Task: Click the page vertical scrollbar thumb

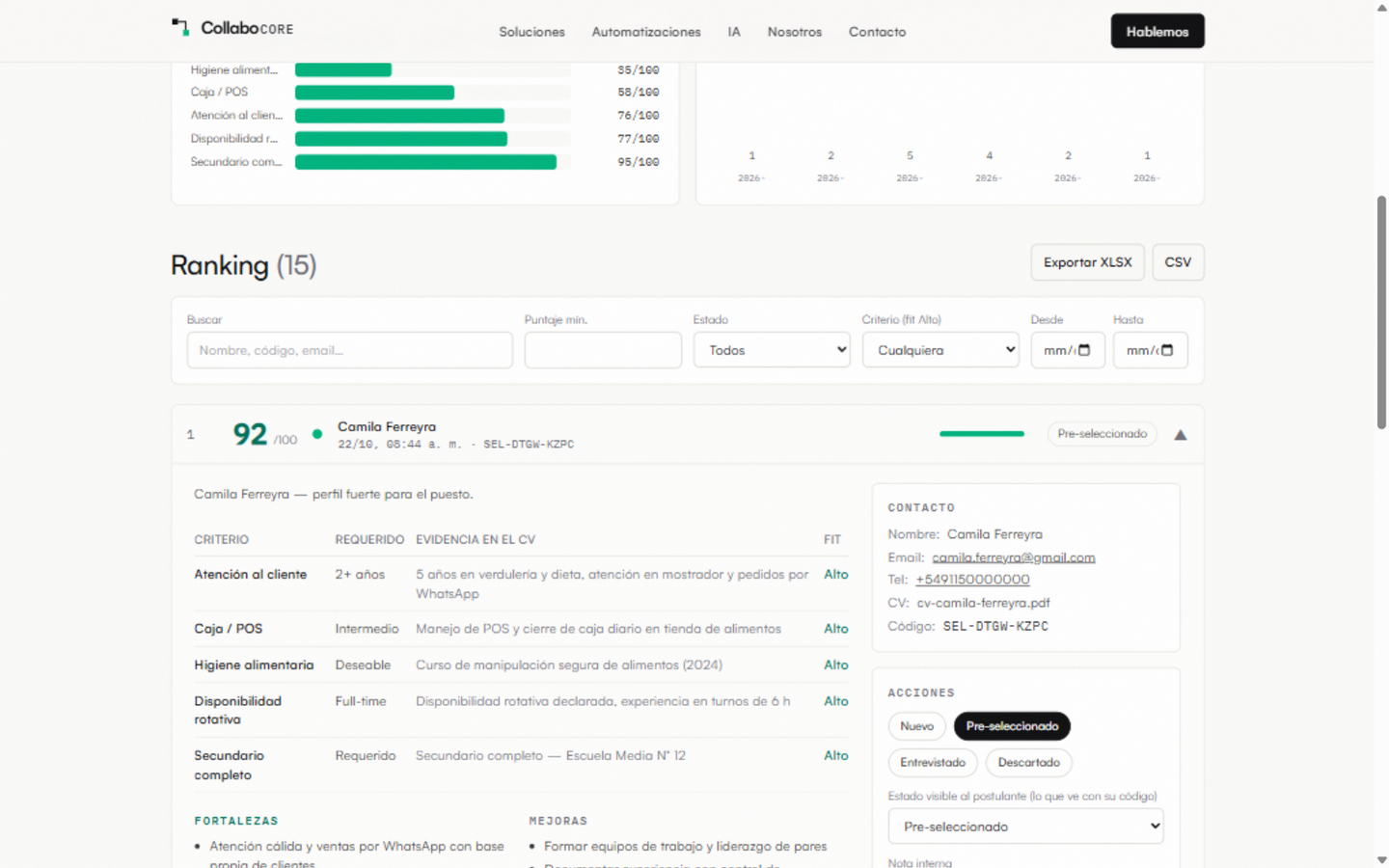Action: tap(1381, 312)
